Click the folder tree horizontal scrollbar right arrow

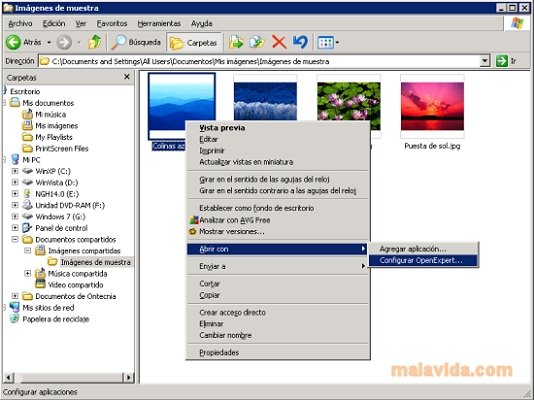pos(128,377)
